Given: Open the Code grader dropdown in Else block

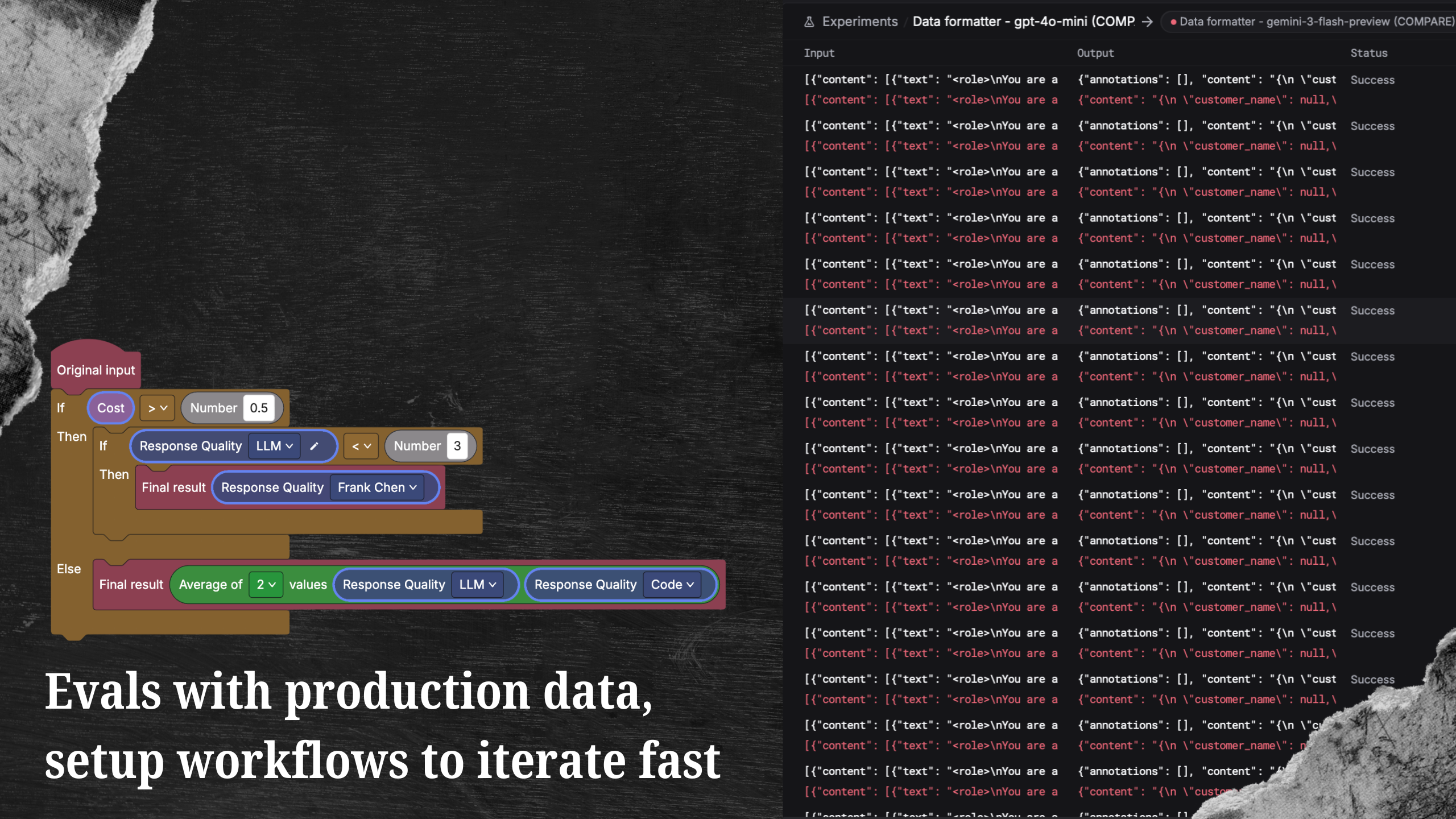Looking at the screenshot, I should pos(672,584).
